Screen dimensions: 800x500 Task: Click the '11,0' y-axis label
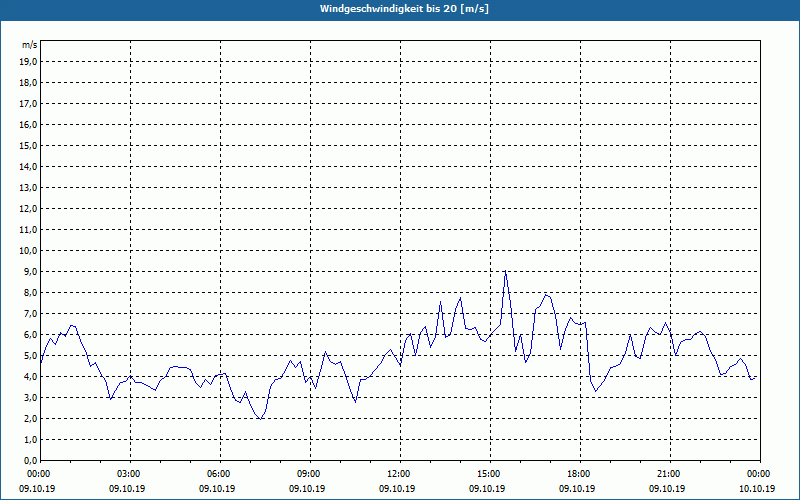tap(29, 230)
